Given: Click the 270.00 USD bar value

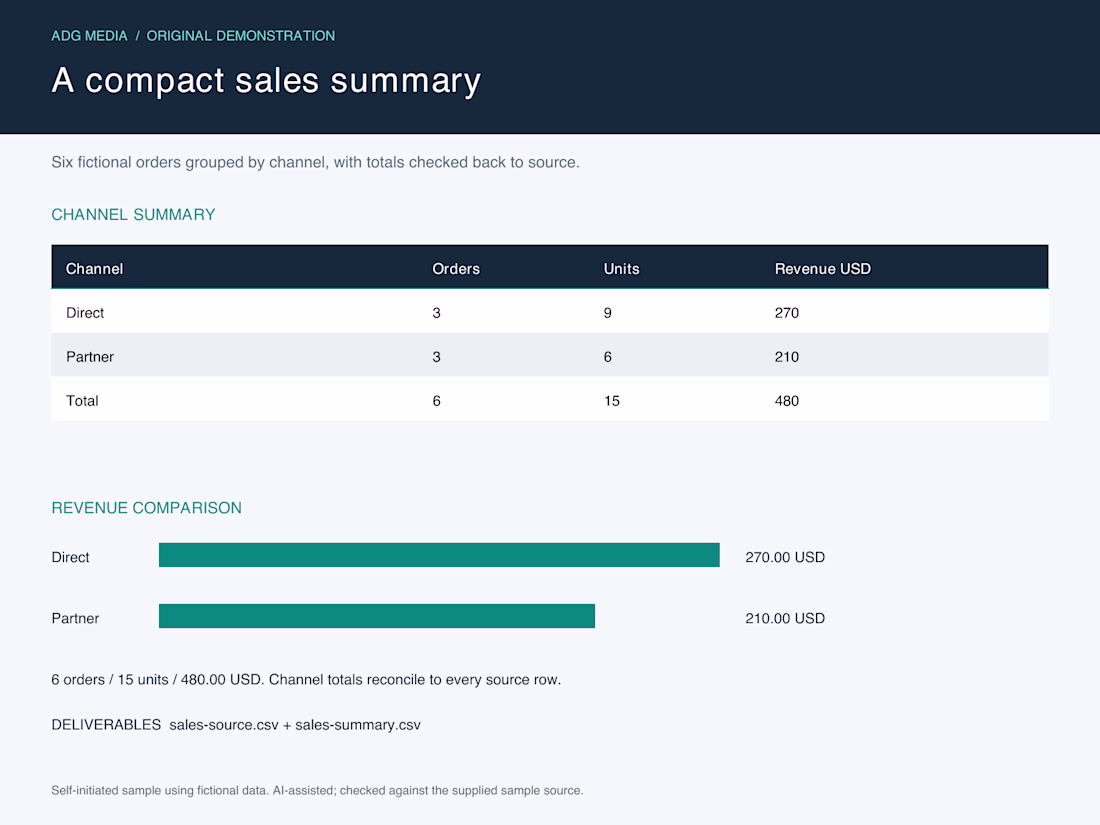Looking at the screenshot, I should click(785, 557).
